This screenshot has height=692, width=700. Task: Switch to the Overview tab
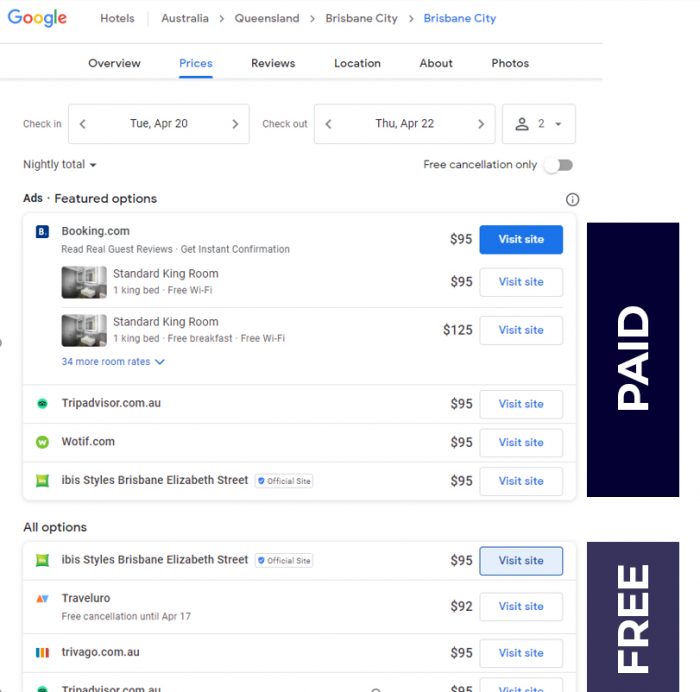(114, 63)
